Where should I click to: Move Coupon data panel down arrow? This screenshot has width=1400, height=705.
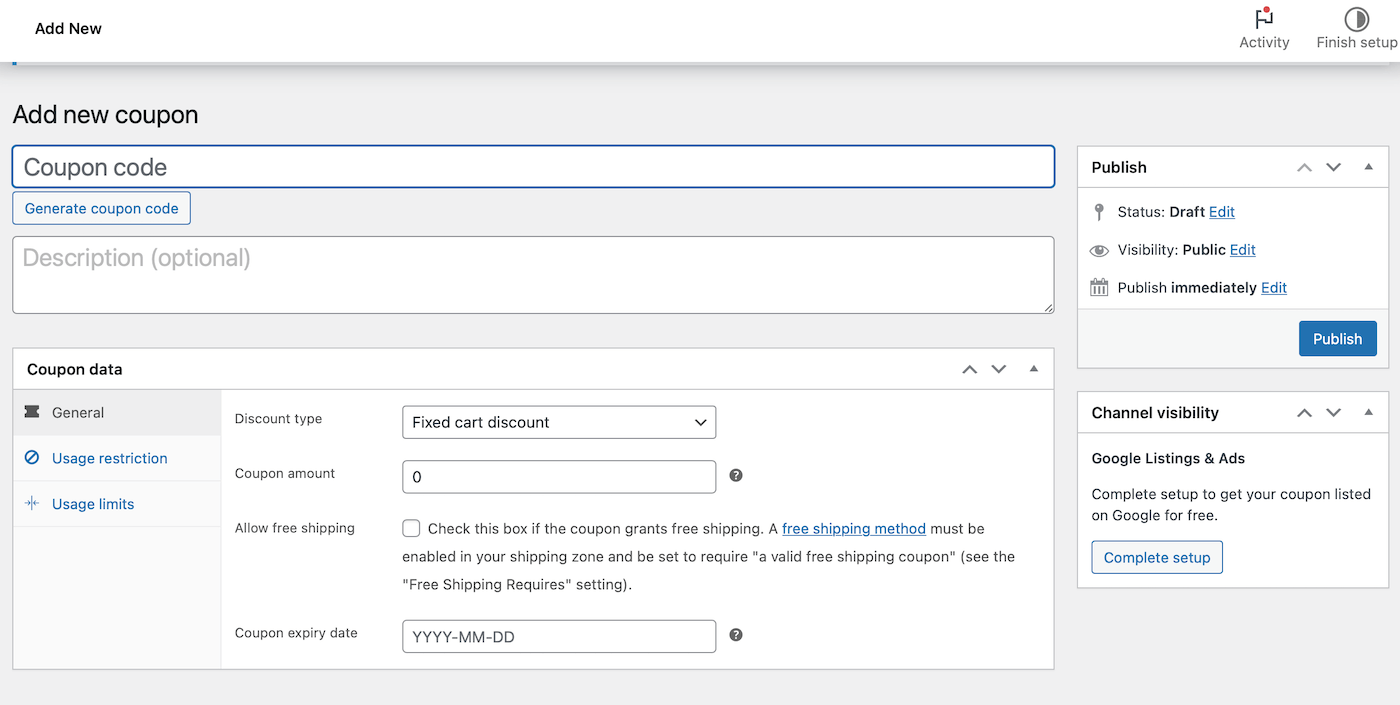coord(998,369)
